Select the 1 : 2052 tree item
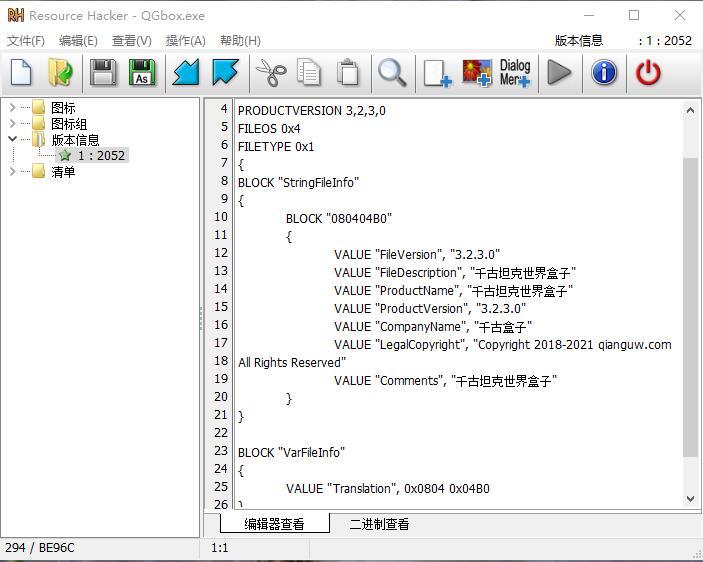The height and width of the screenshot is (562, 703). point(101,156)
